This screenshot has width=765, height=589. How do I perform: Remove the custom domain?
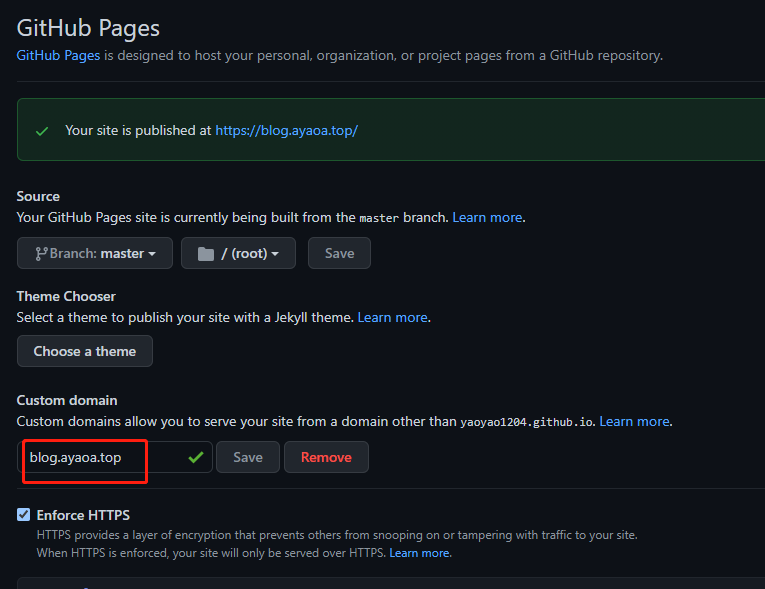[326, 457]
